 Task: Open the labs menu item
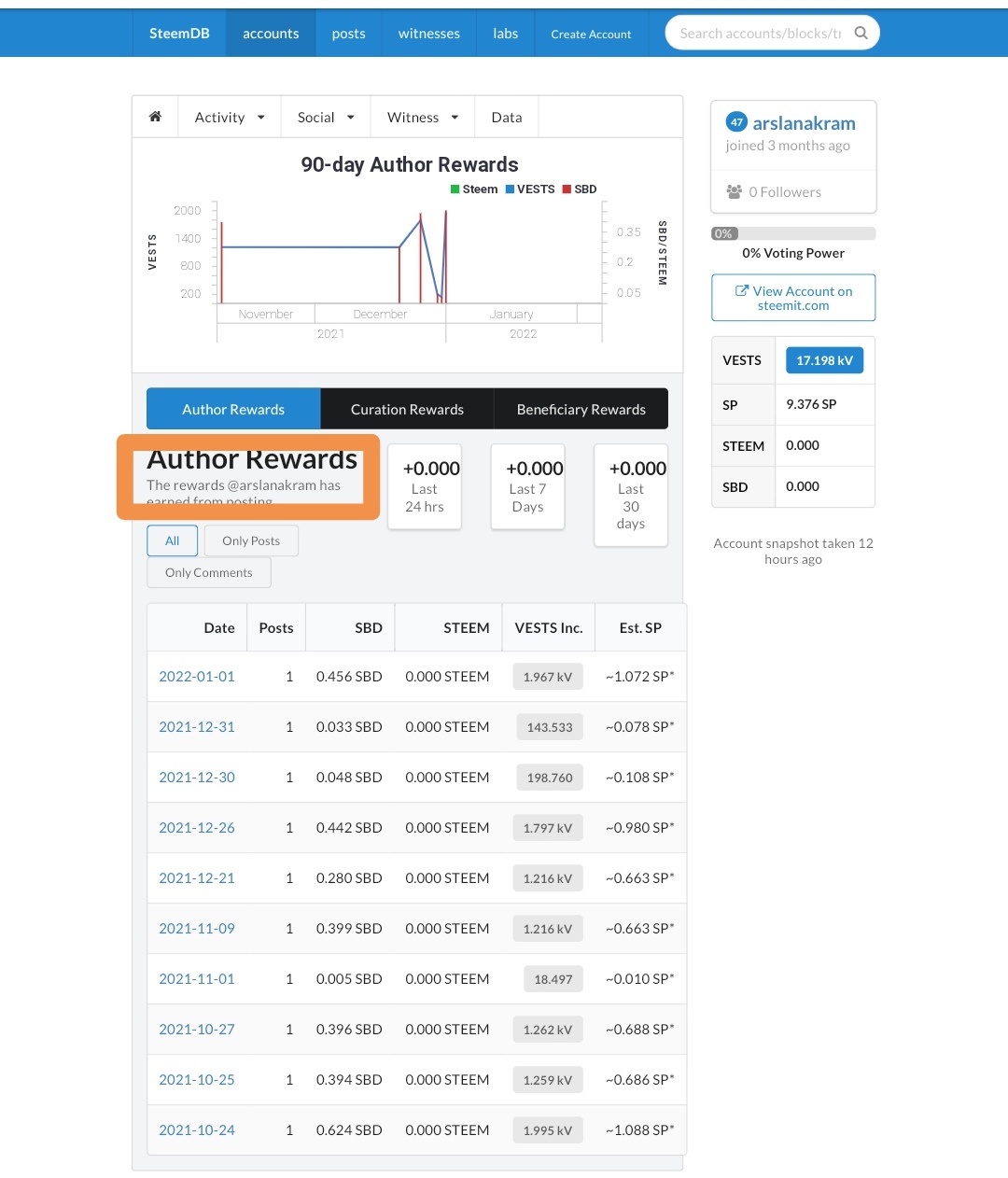[x=506, y=34]
